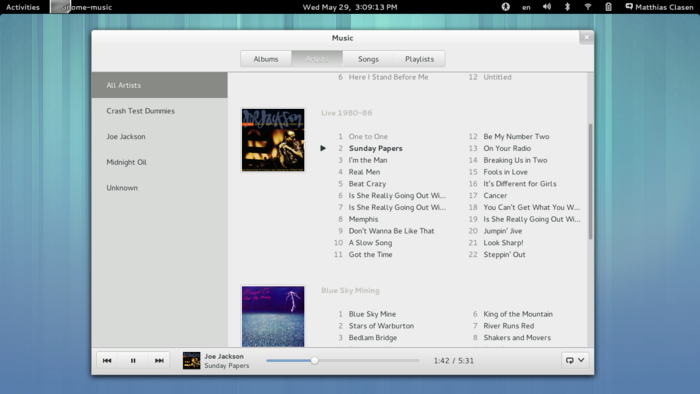Open Matthias Clasen user menu
This screenshot has height=394, width=700.
[659, 7]
